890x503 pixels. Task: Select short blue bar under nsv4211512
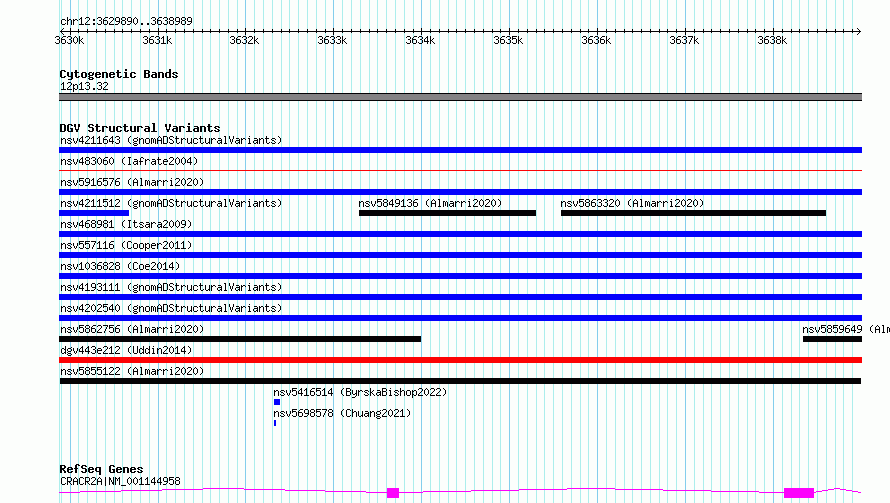[94, 213]
